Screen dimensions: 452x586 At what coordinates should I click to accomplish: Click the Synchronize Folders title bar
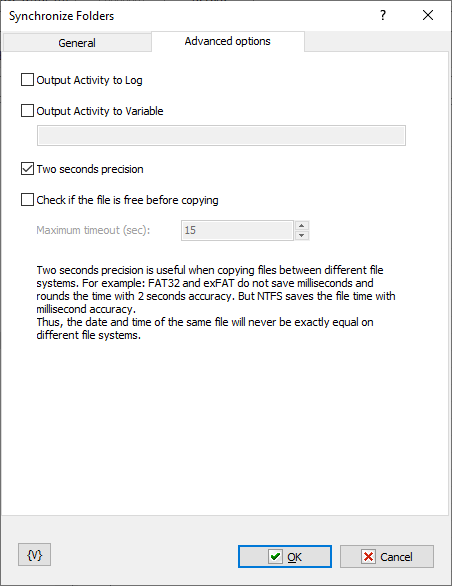(x=187, y=16)
